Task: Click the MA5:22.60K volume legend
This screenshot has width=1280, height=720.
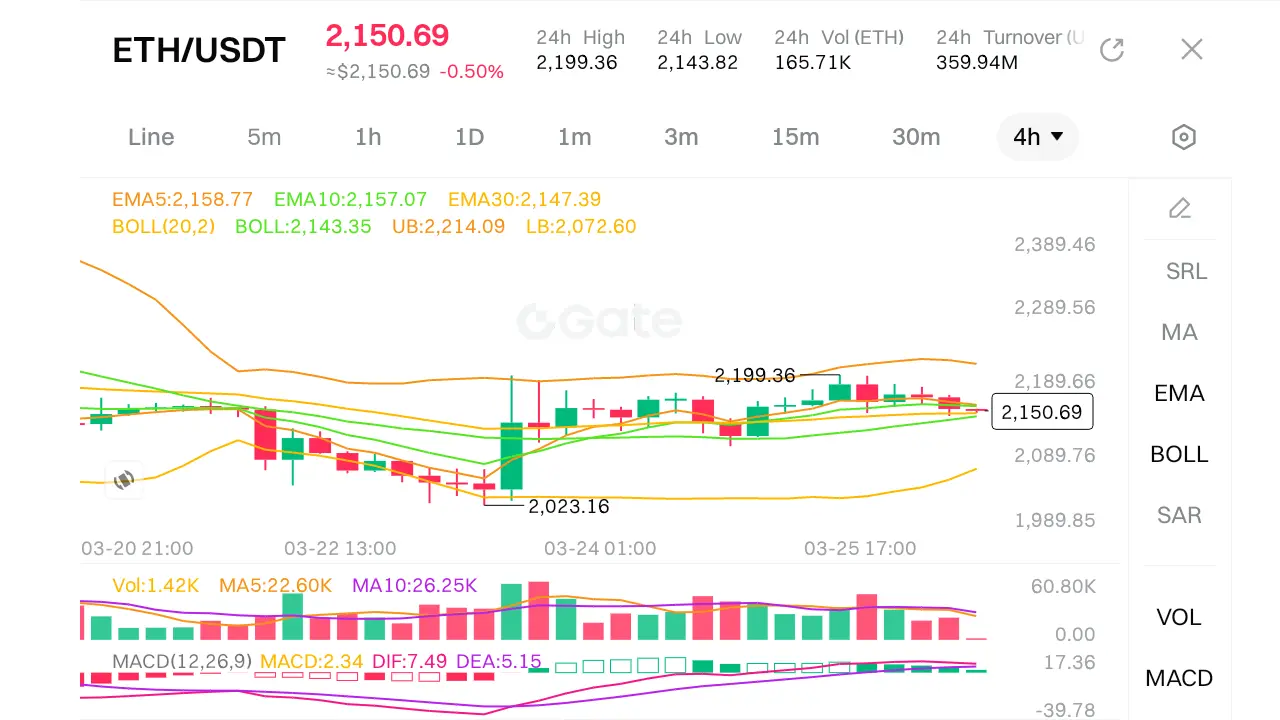Action: click(x=276, y=585)
